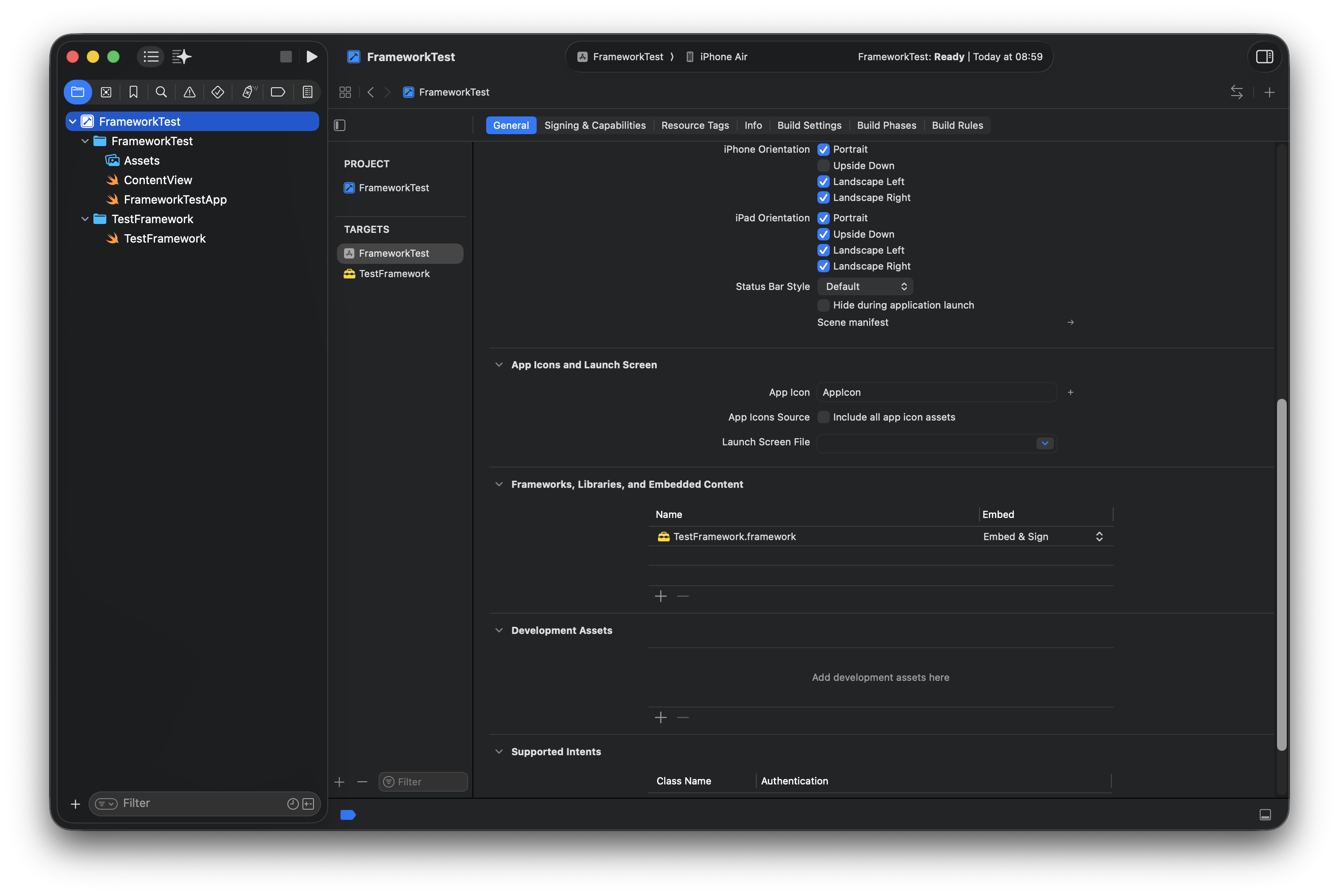The width and height of the screenshot is (1339, 896).
Task: Click the App Icon text field
Action: 936,392
